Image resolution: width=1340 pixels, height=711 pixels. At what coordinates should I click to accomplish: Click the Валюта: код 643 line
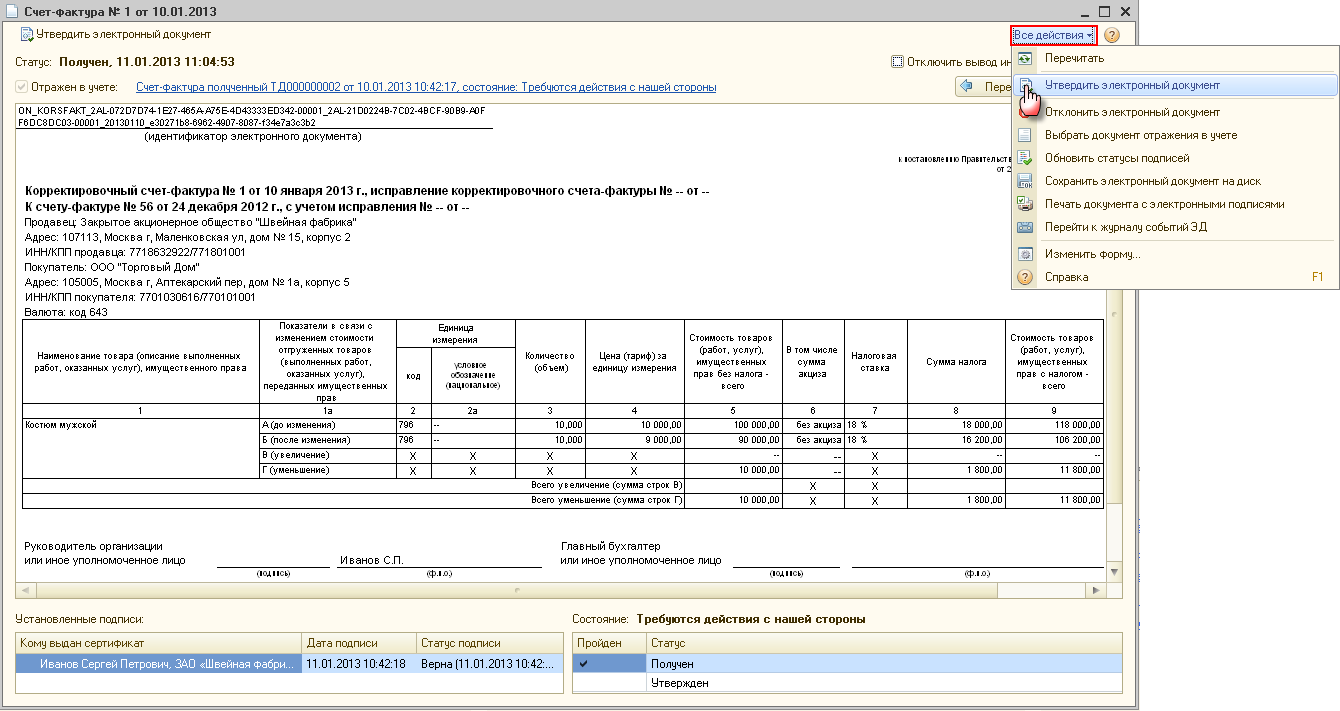(x=67, y=312)
